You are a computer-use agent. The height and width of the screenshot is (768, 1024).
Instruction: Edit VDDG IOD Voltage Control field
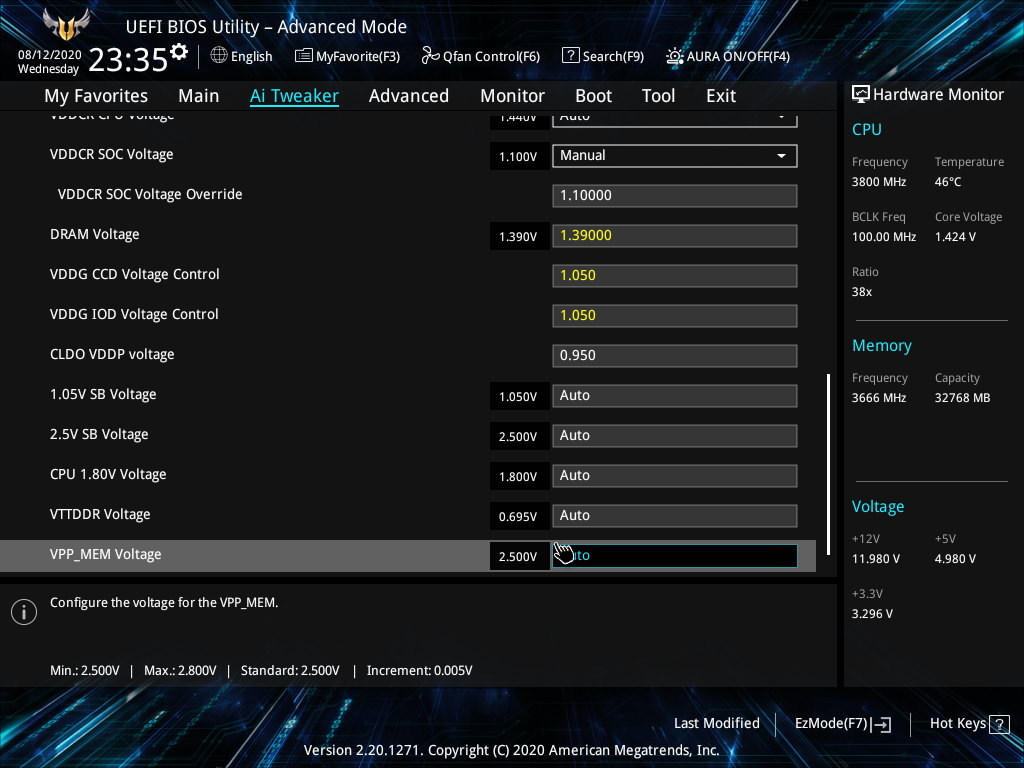click(x=675, y=315)
